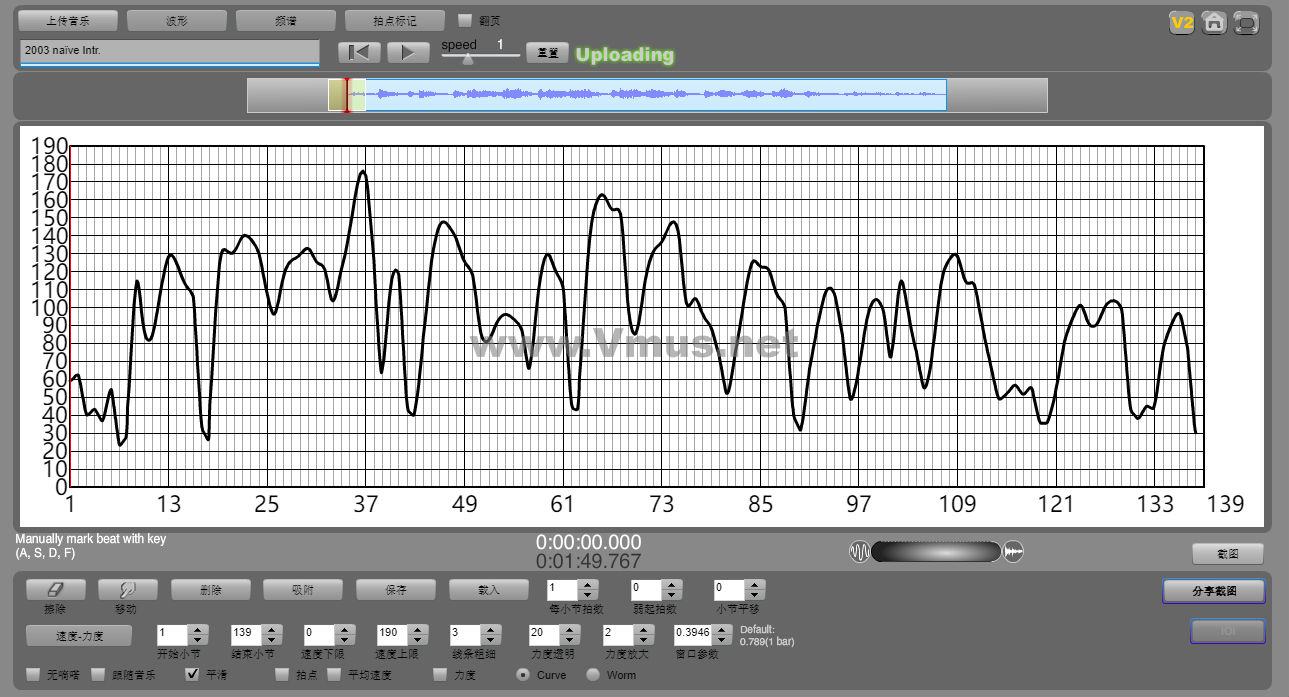Select the move 移动 tool
Screen dimensions: 1289x697
[x=128, y=590]
